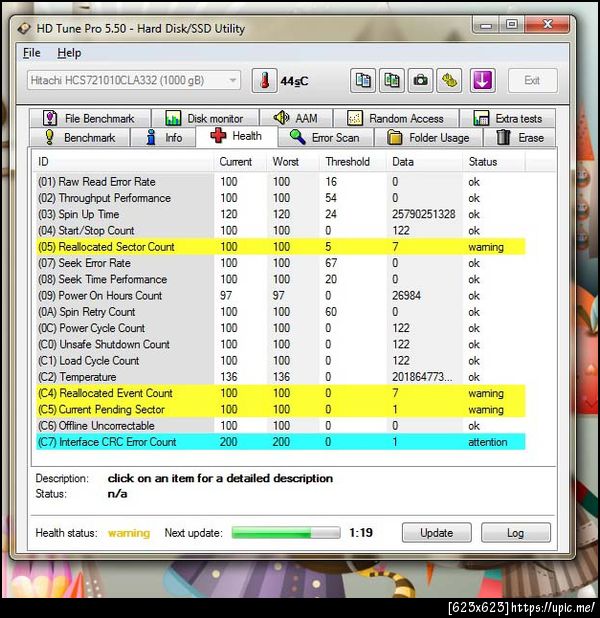
Task: Select the Unsafe Shutdown Count row
Action: (x=281, y=344)
